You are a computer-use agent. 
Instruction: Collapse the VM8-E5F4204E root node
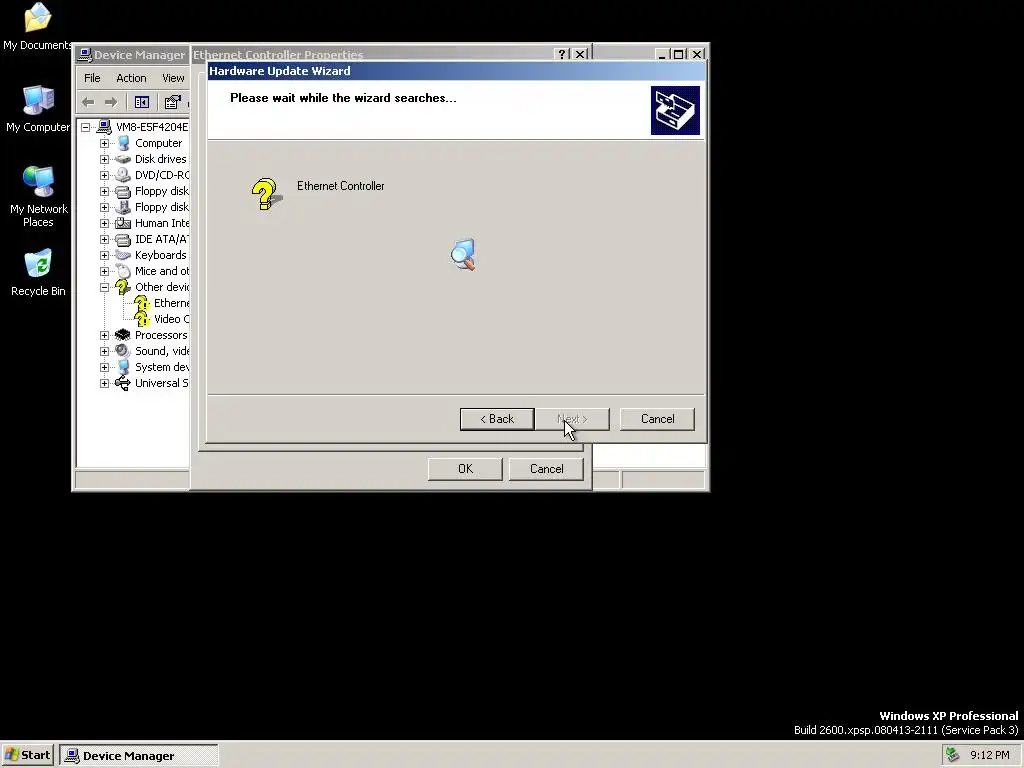coord(86,127)
